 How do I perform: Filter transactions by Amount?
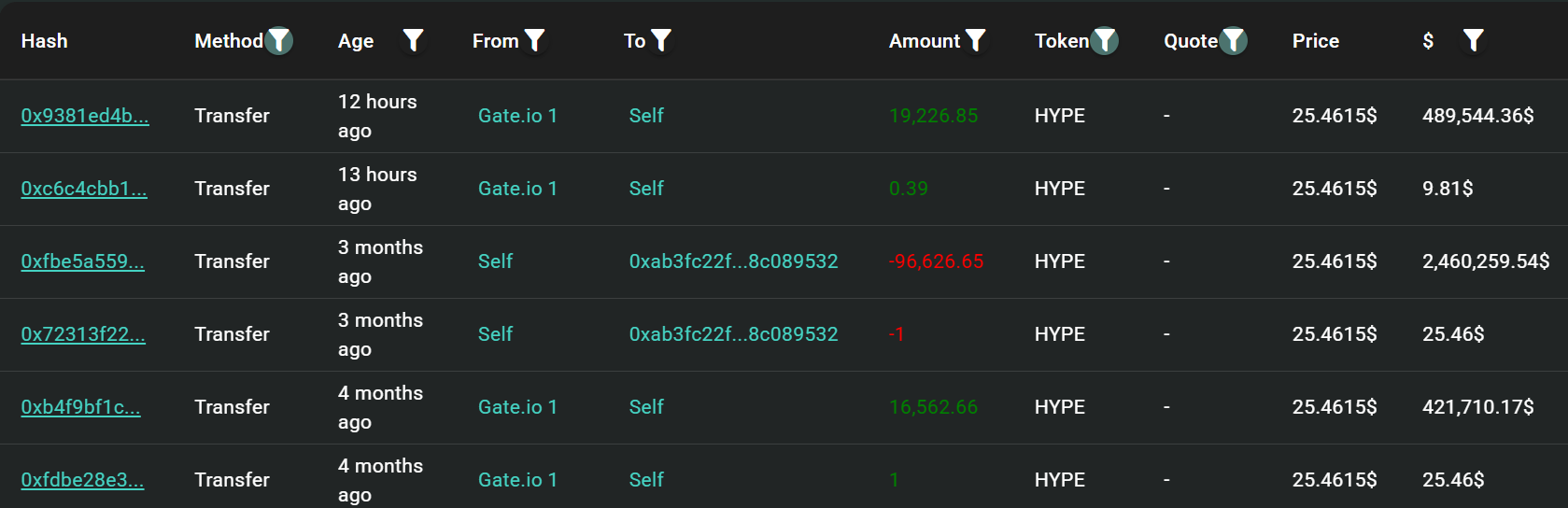[976, 40]
